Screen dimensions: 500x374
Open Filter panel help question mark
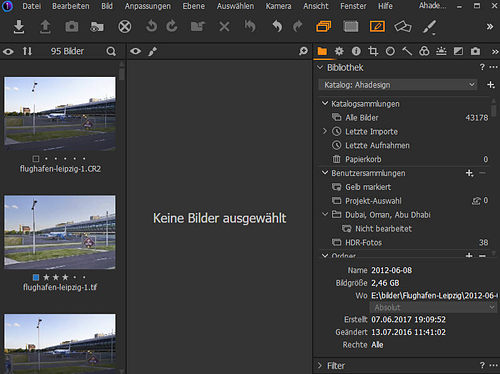482,365
